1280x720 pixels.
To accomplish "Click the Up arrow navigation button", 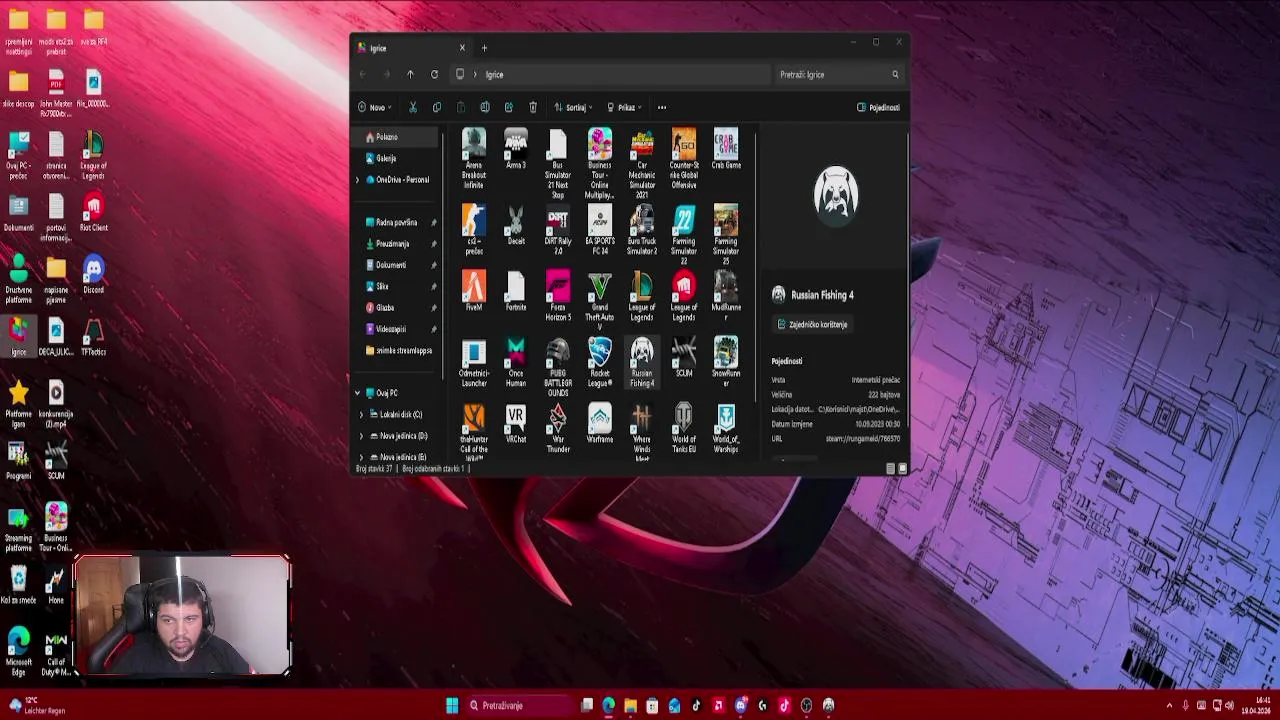I will click(410, 74).
